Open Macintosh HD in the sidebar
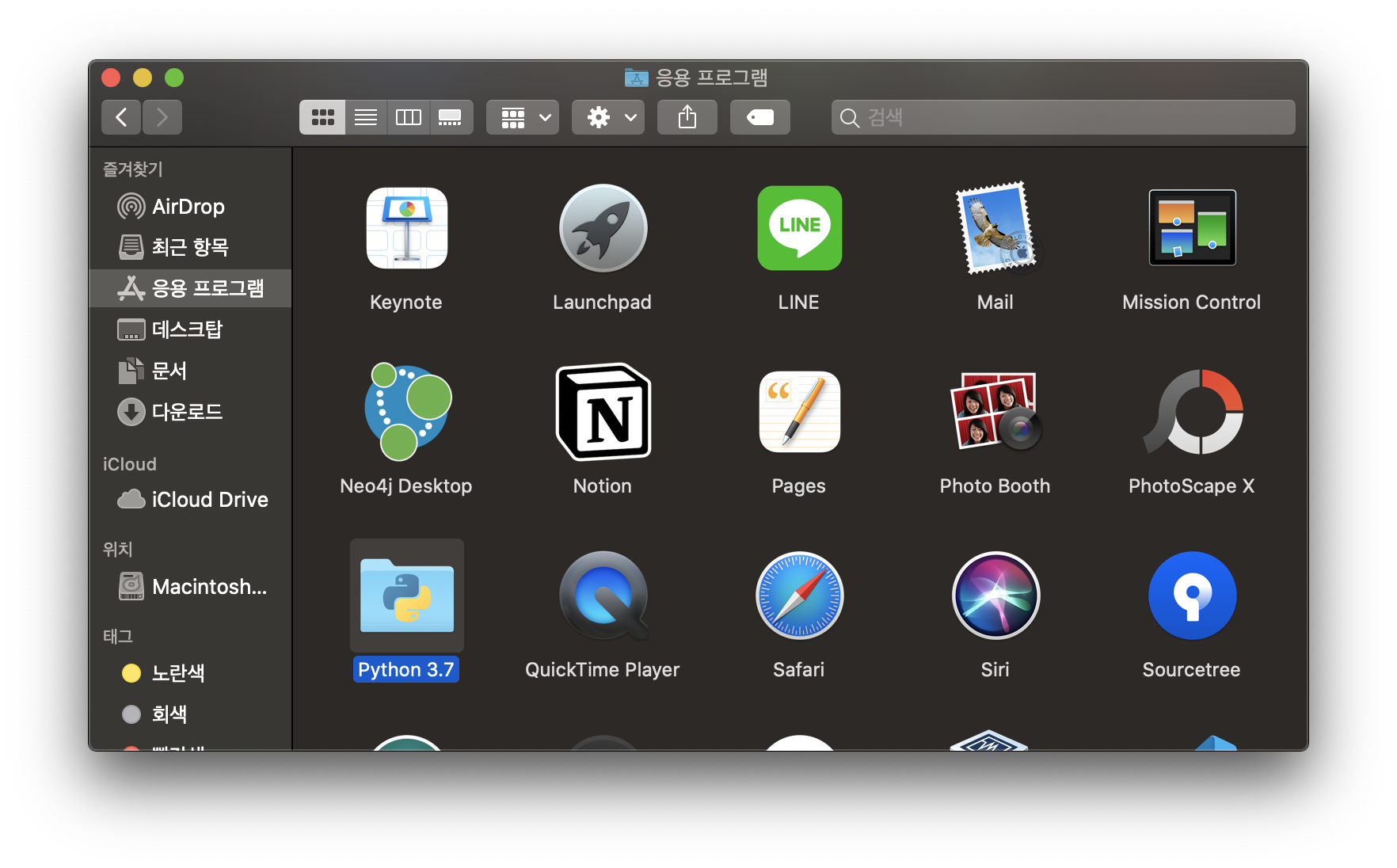This screenshot has height=868, width=1397. coord(190,587)
